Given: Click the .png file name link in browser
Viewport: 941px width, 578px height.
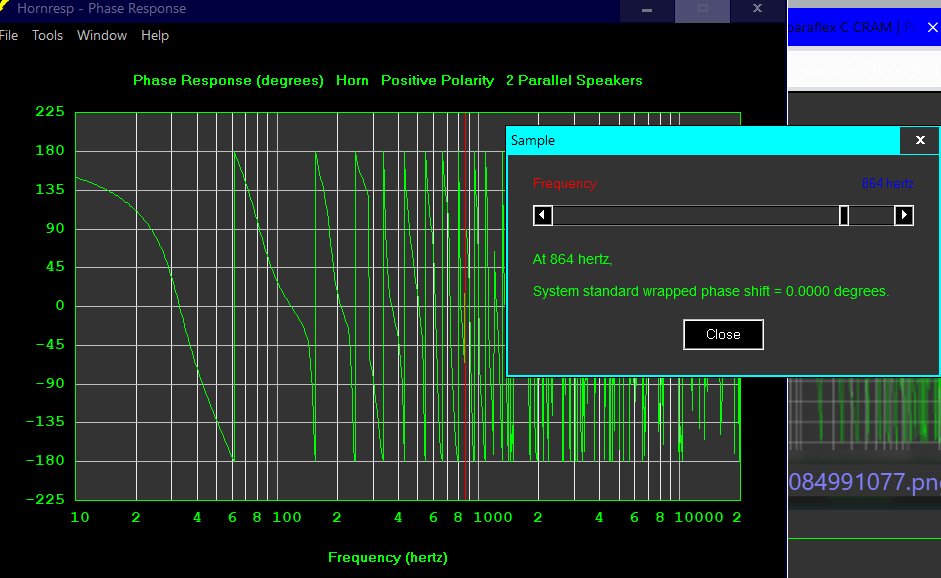Looking at the screenshot, I should click(864, 482).
